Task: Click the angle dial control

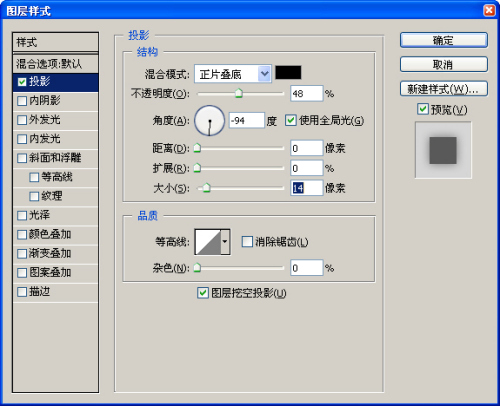Action: [x=210, y=121]
